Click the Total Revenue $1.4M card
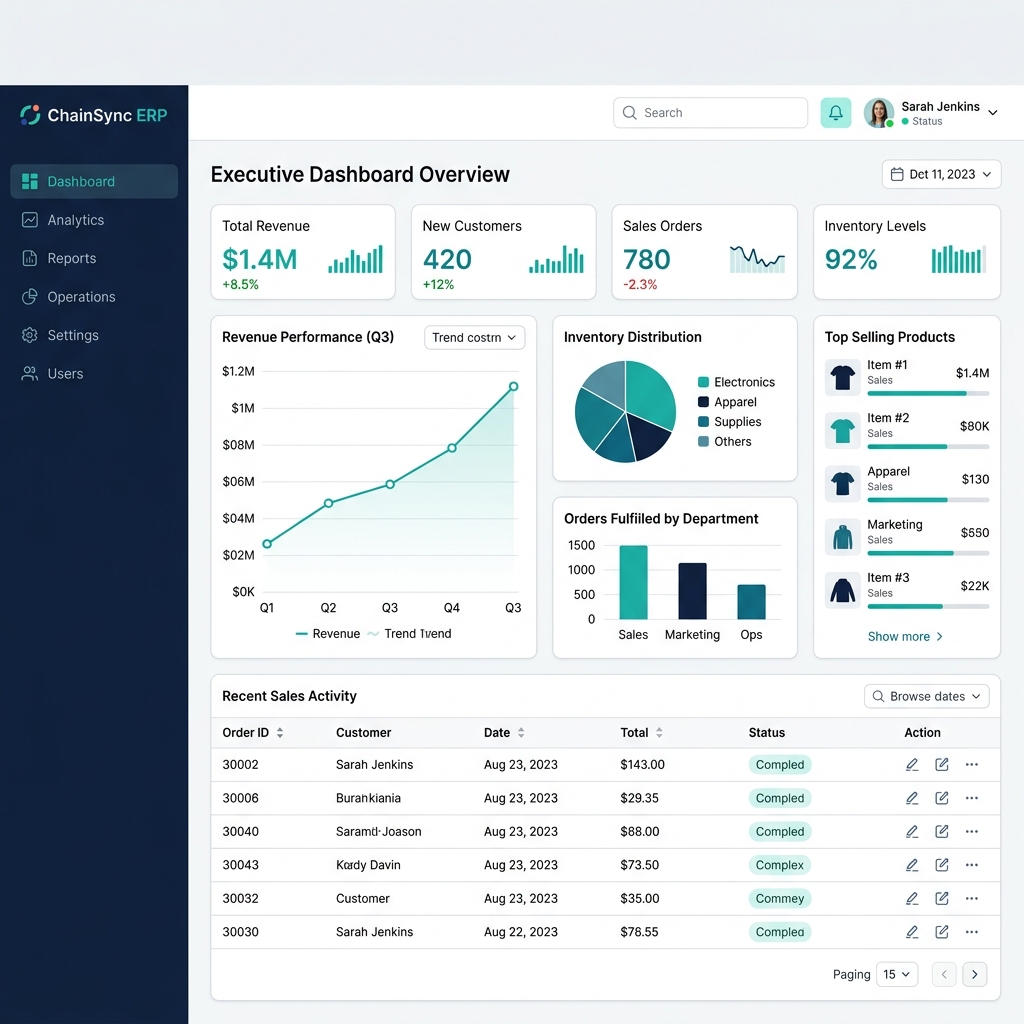1024x1024 pixels. (x=303, y=252)
